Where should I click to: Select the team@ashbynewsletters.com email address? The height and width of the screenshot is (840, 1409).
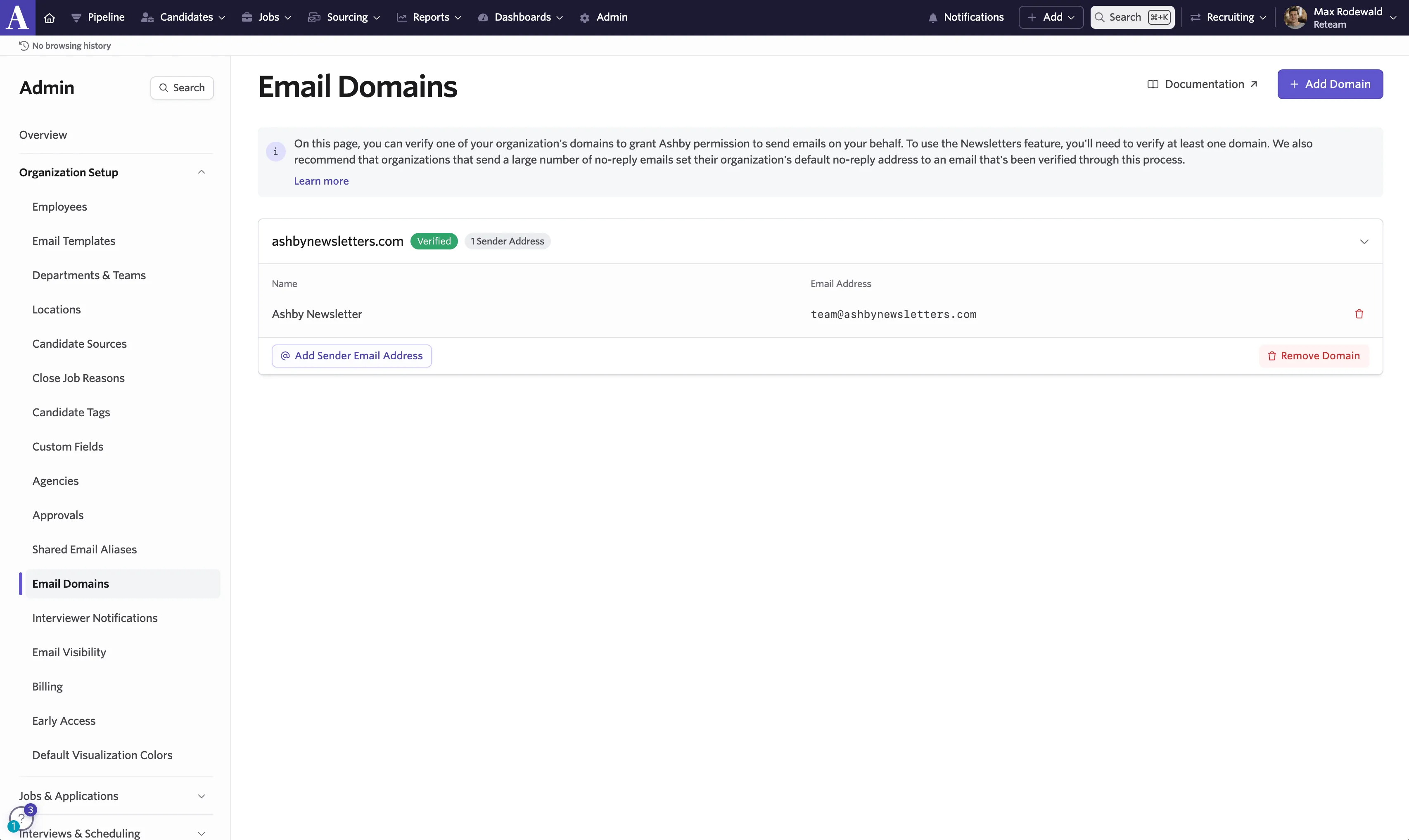click(894, 314)
